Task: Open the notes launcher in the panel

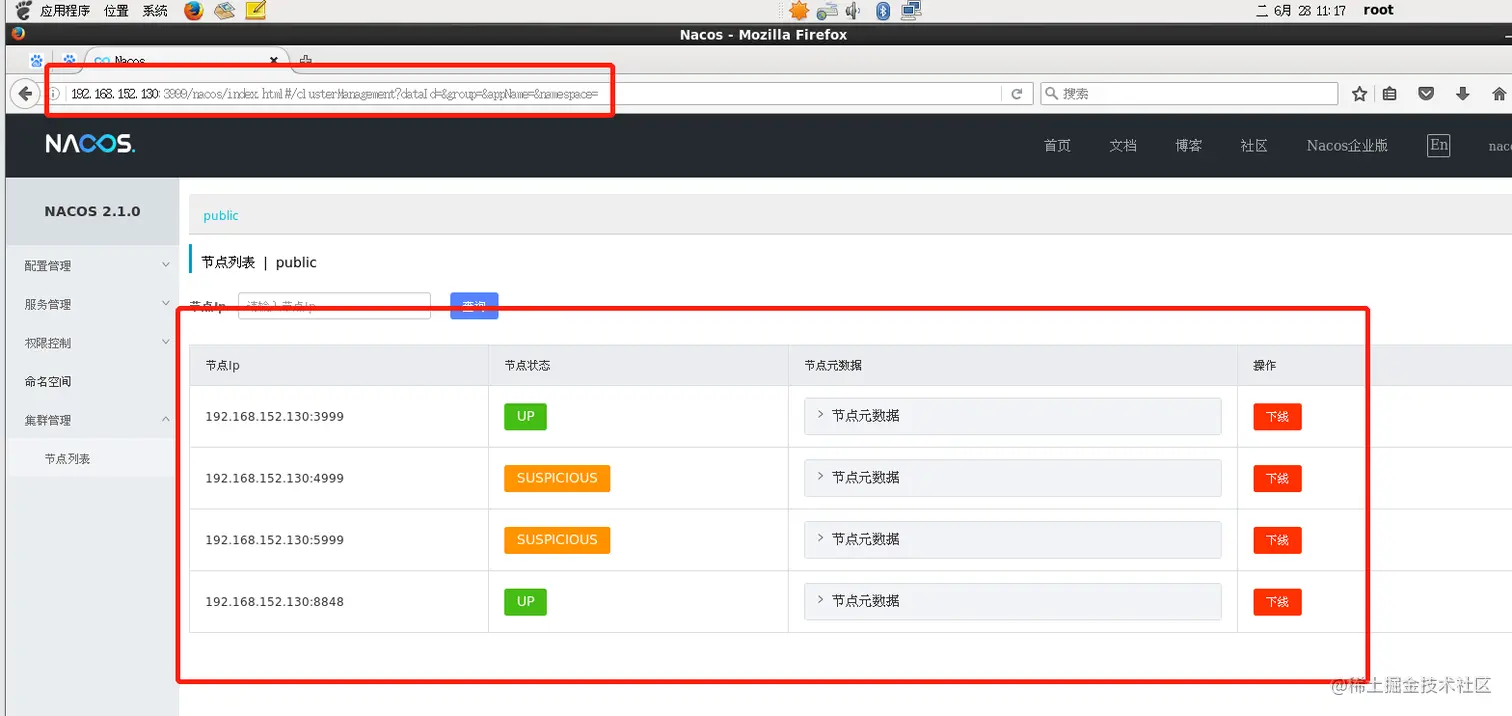Action: coord(255,11)
